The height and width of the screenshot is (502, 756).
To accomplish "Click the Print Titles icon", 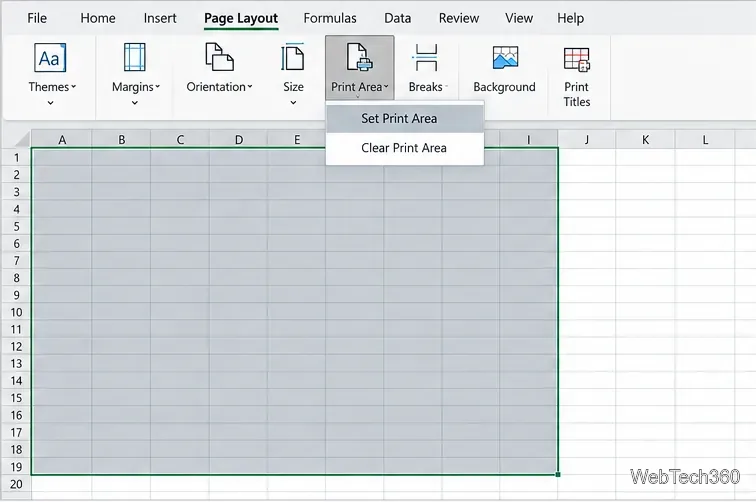I will (577, 59).
